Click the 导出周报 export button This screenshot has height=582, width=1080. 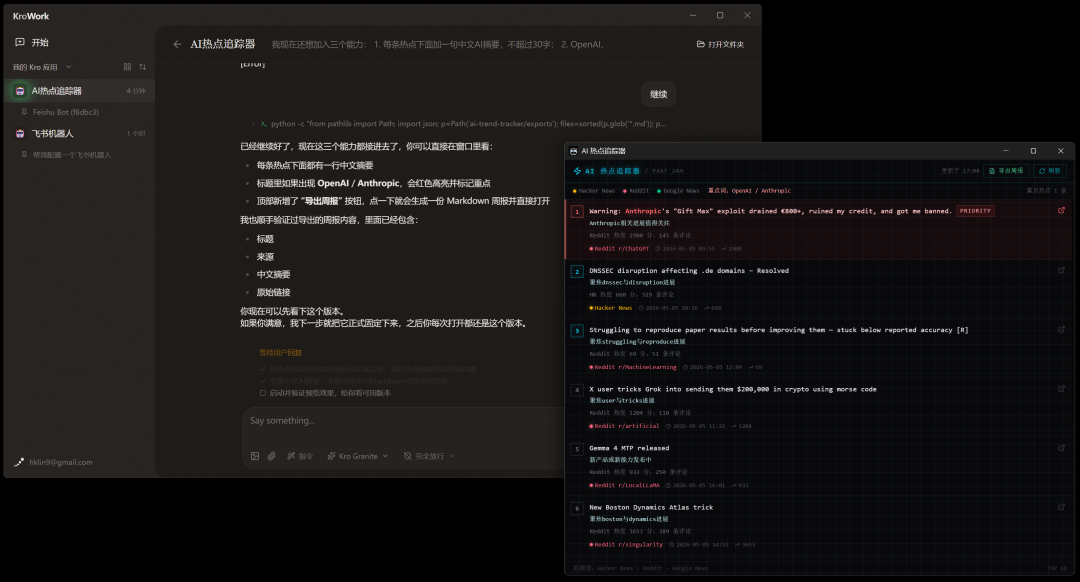[x=1006, y=171]
